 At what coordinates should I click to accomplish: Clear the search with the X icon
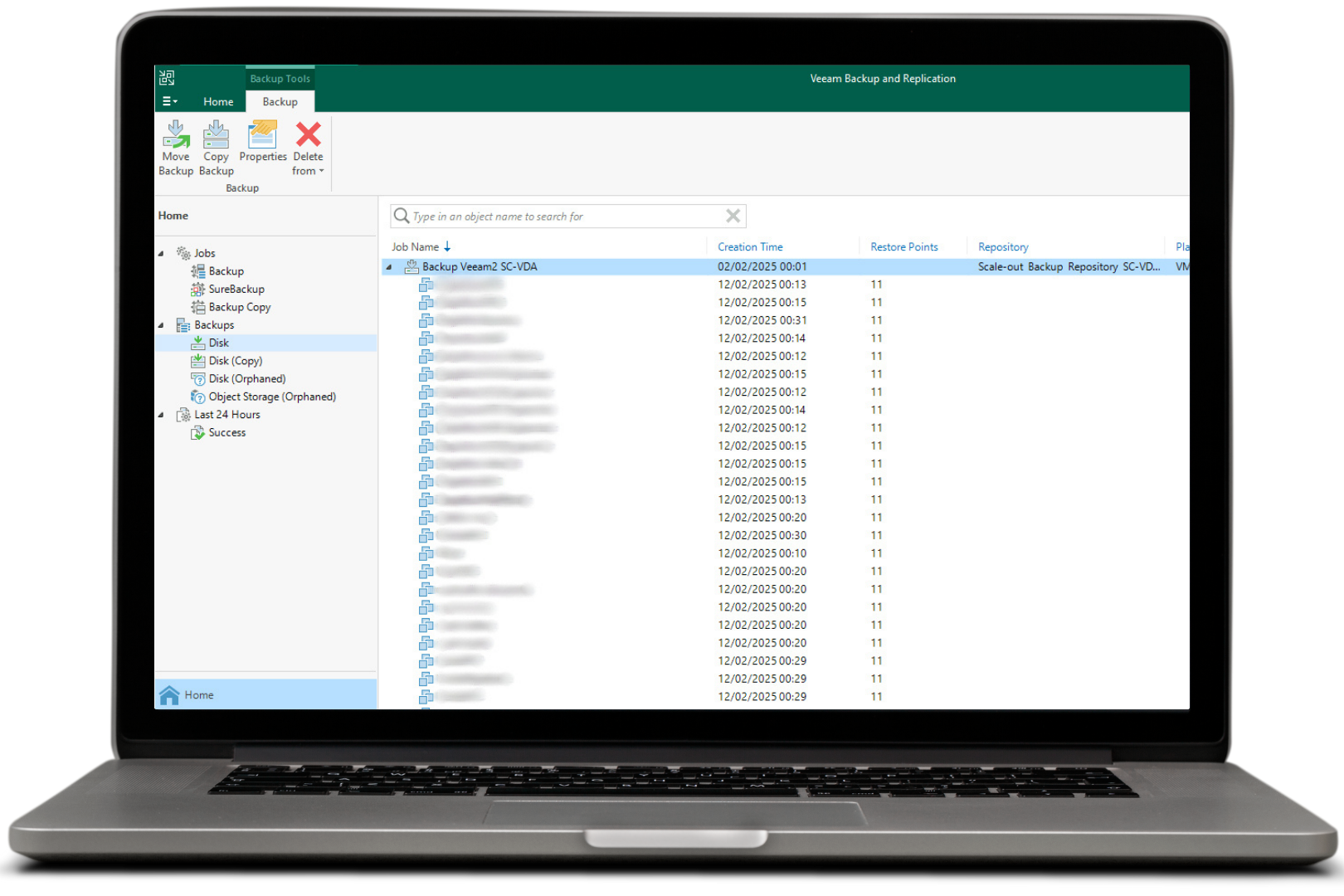[733, 217]
